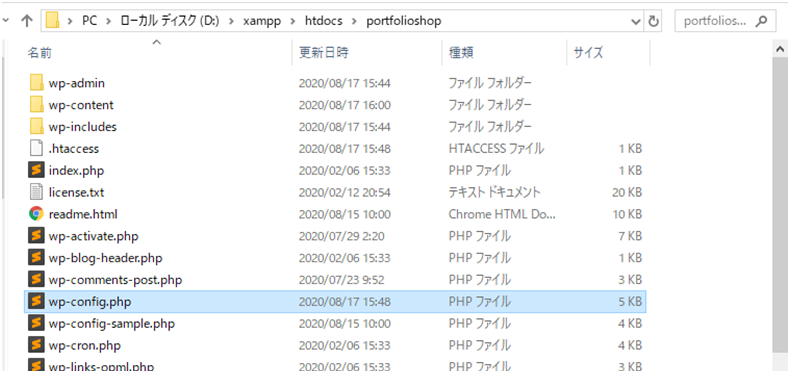
Task: Click the 2020/08/17 16:00 date cell
Action: [344, 105]
